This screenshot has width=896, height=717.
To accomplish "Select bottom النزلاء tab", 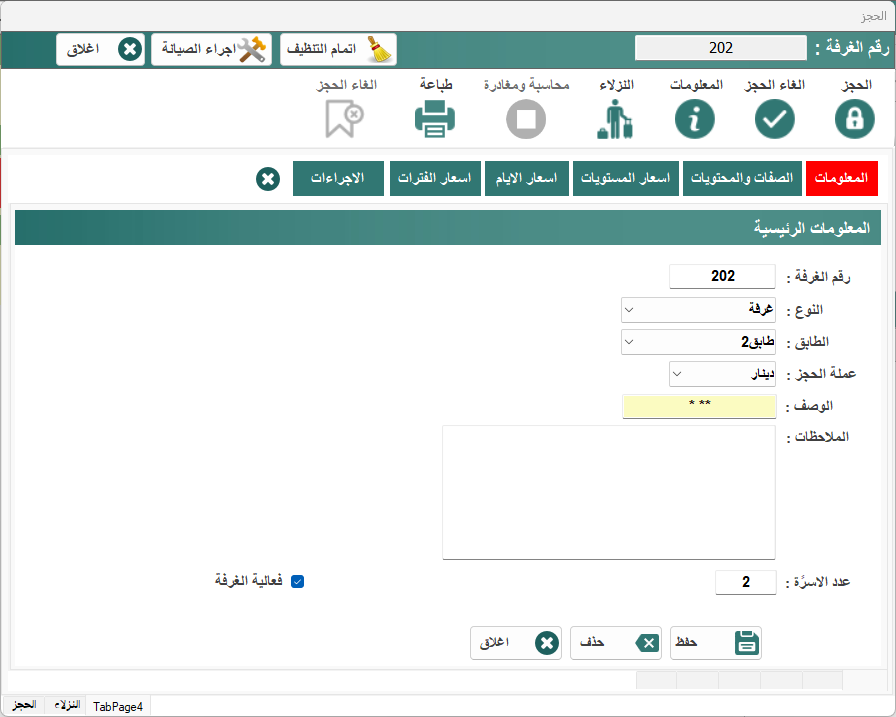I will pyautogui.click(x=67, y=705).
